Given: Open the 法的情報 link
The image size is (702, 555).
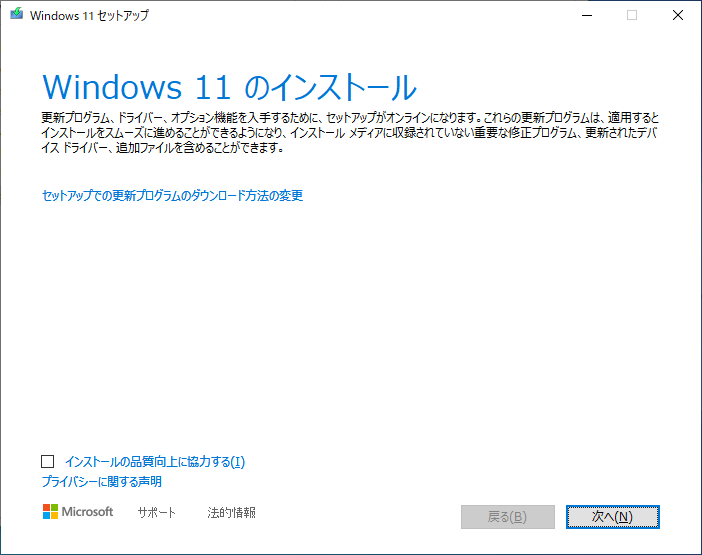Looking at the screenshot, I should (231, 512).
